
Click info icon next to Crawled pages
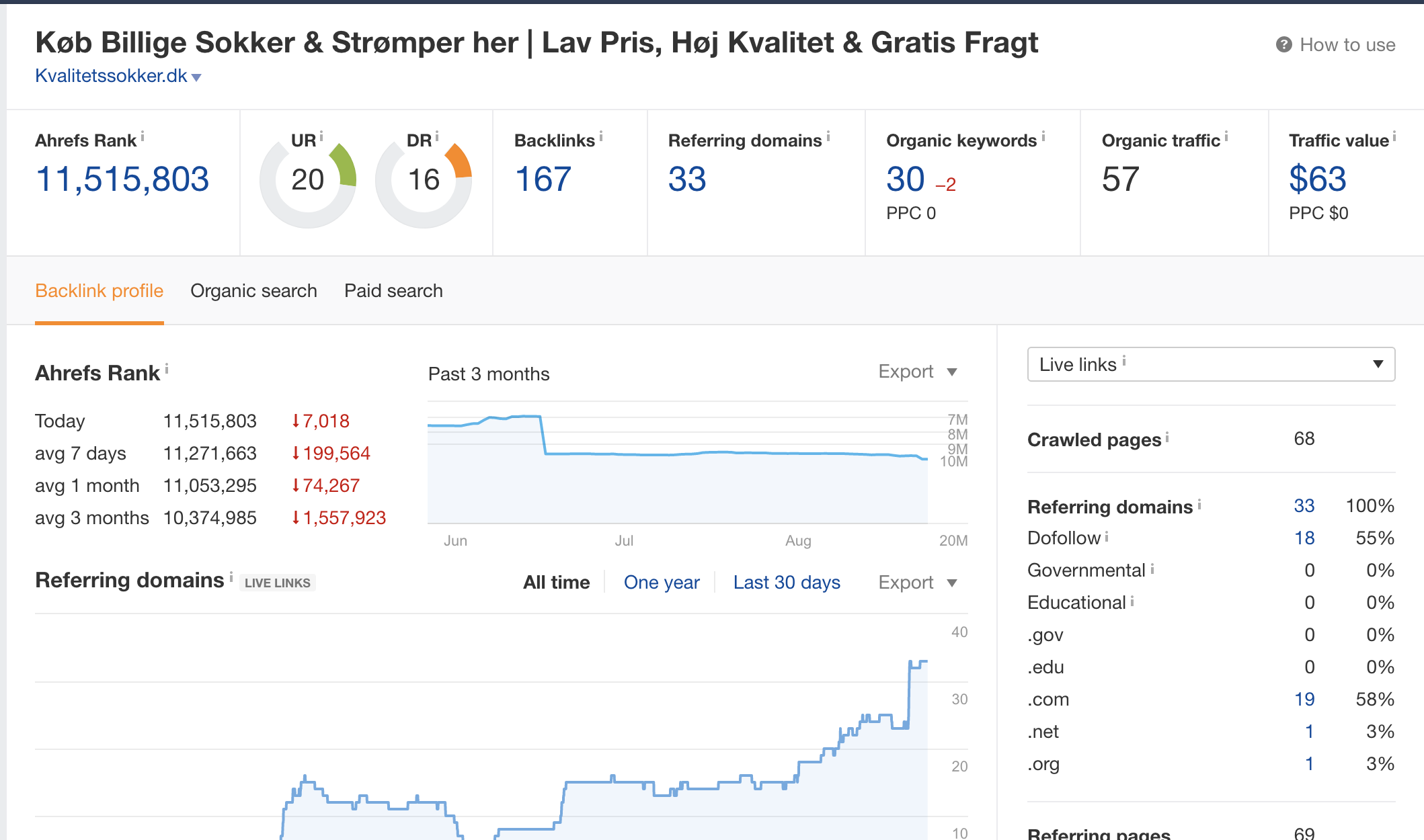(x=1167, y=437)
